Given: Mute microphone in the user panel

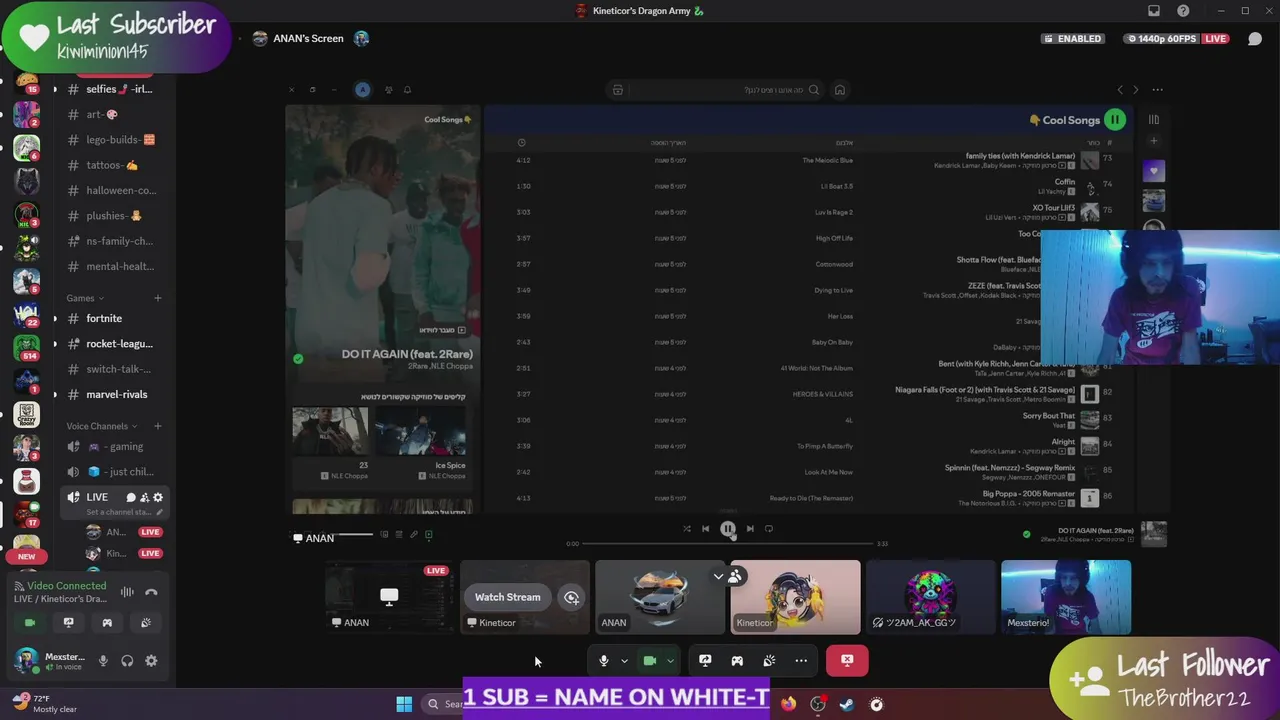Looking at the screenshot, I should pos(103,661).
